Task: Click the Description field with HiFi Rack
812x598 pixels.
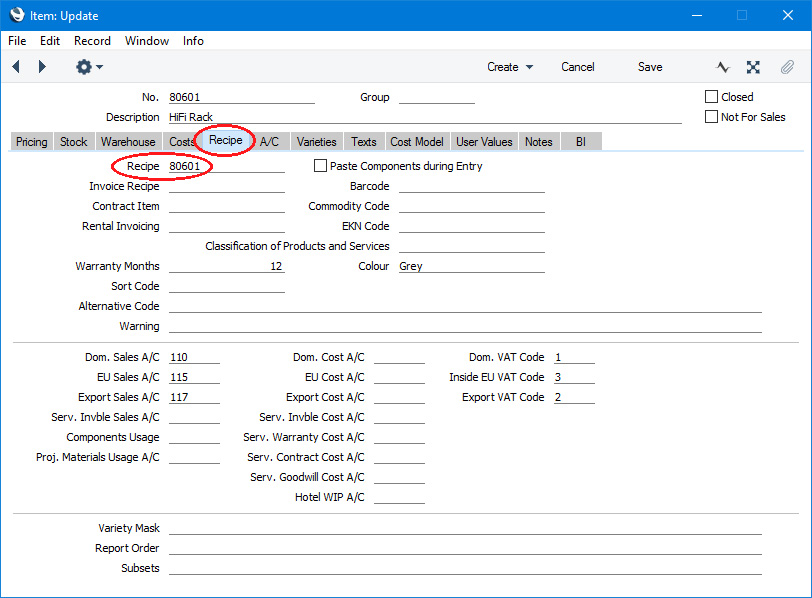Action: coord(425,117)
